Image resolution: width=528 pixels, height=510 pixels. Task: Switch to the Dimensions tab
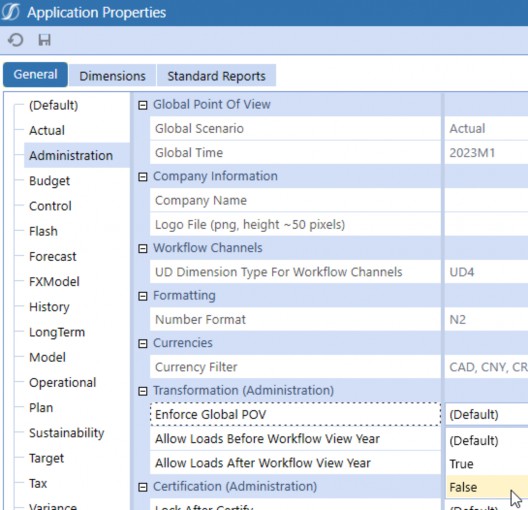[112, 76]
